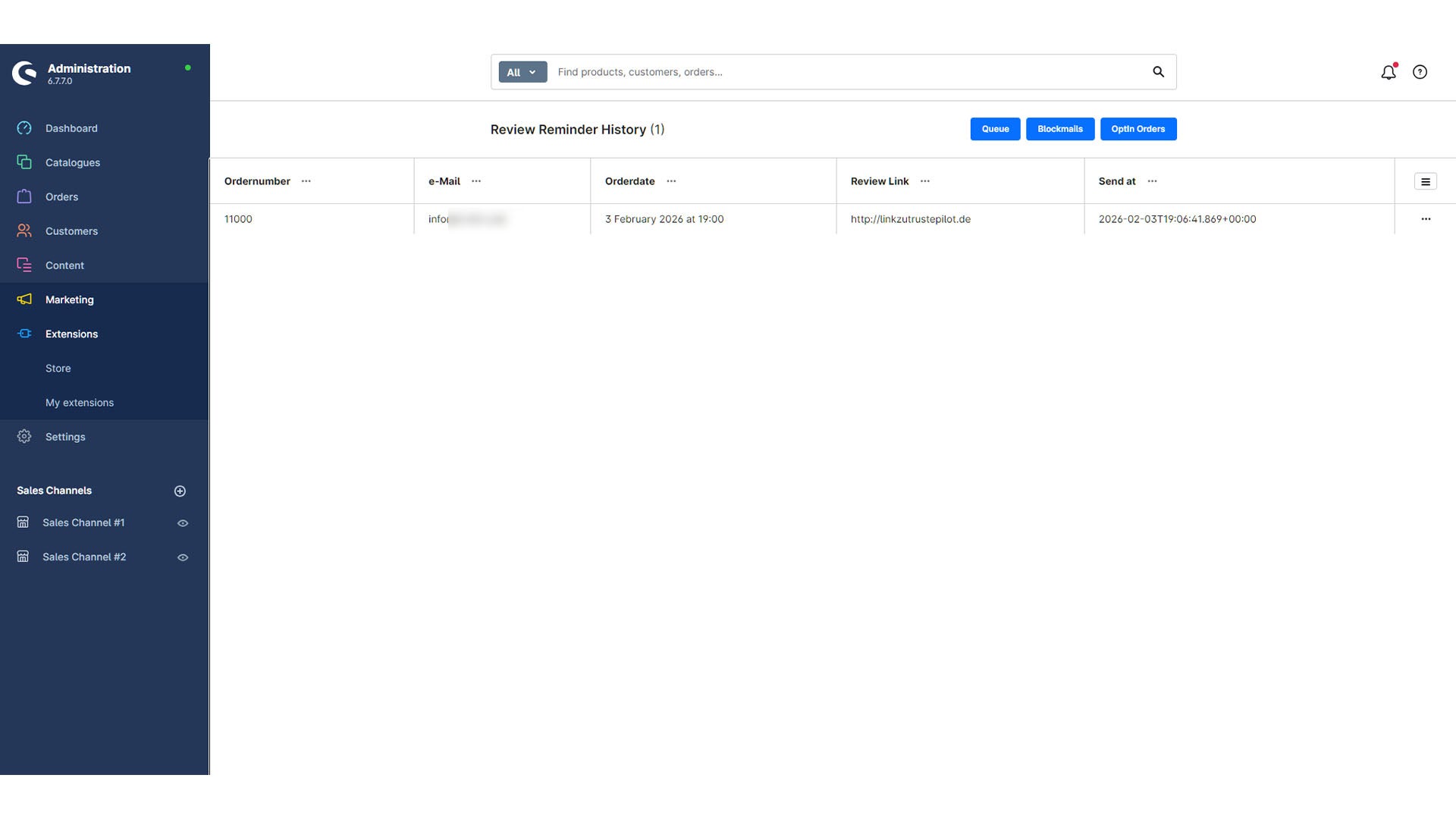
Task: Click the 3 February 2026 at 19:00 cell
Action: tap(664, 219)
